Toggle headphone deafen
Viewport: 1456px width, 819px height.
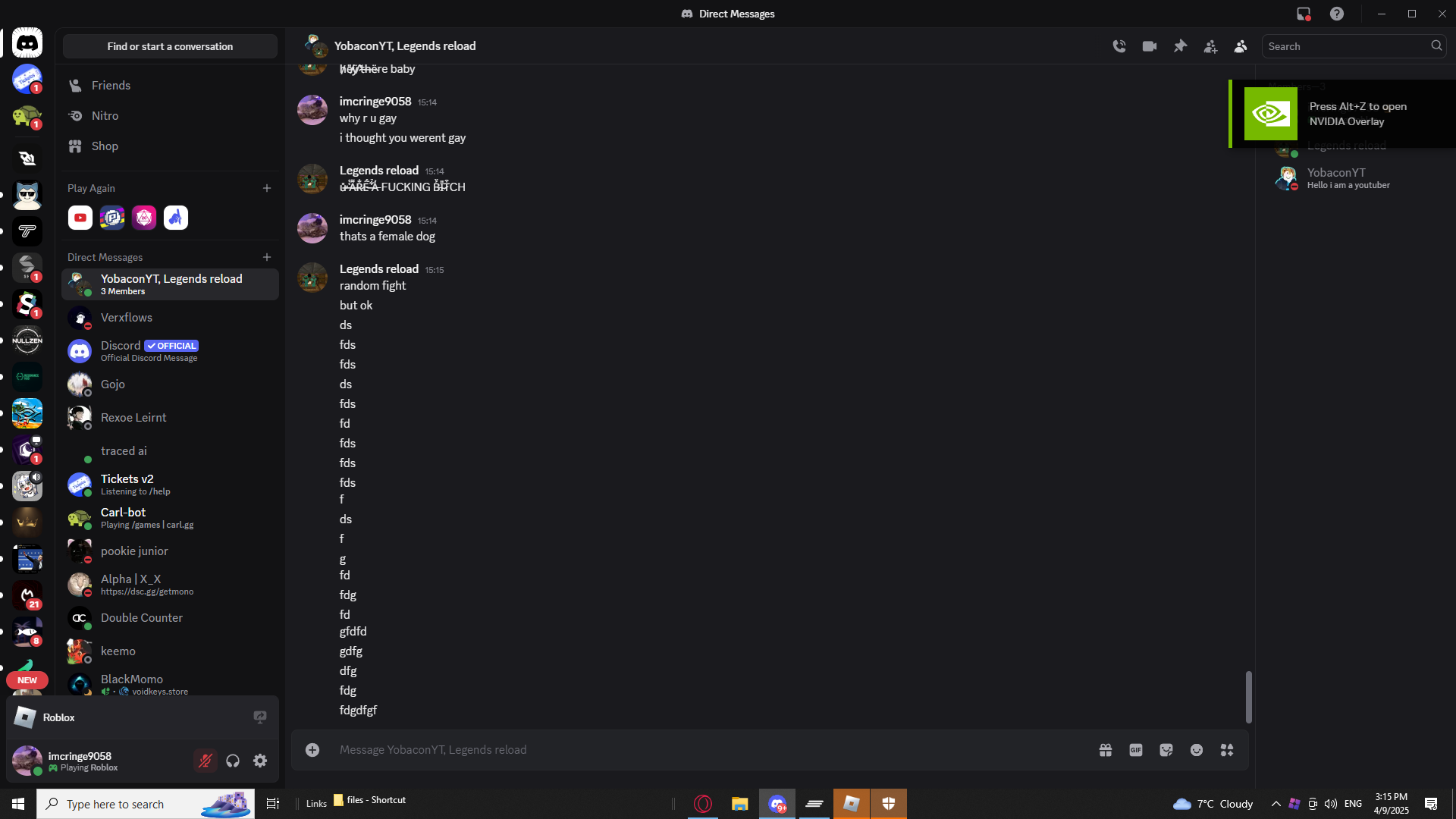coord(233,761)
